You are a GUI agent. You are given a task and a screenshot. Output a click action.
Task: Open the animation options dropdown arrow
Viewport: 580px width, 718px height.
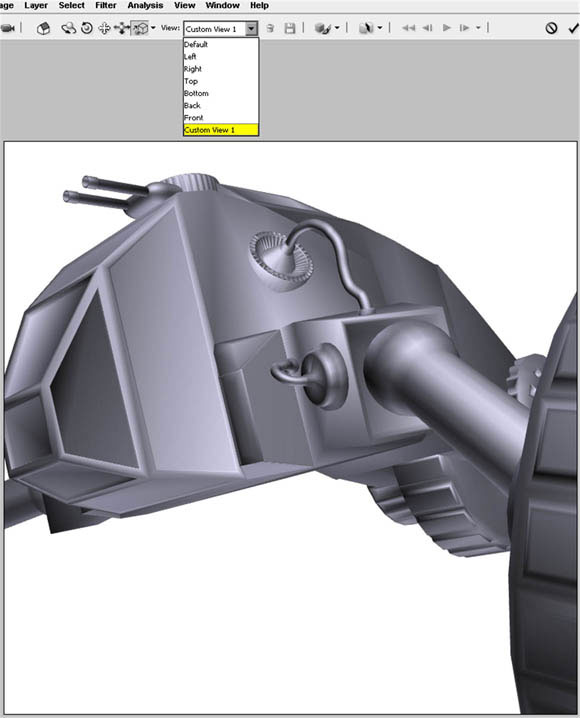[x=478, y=28]
